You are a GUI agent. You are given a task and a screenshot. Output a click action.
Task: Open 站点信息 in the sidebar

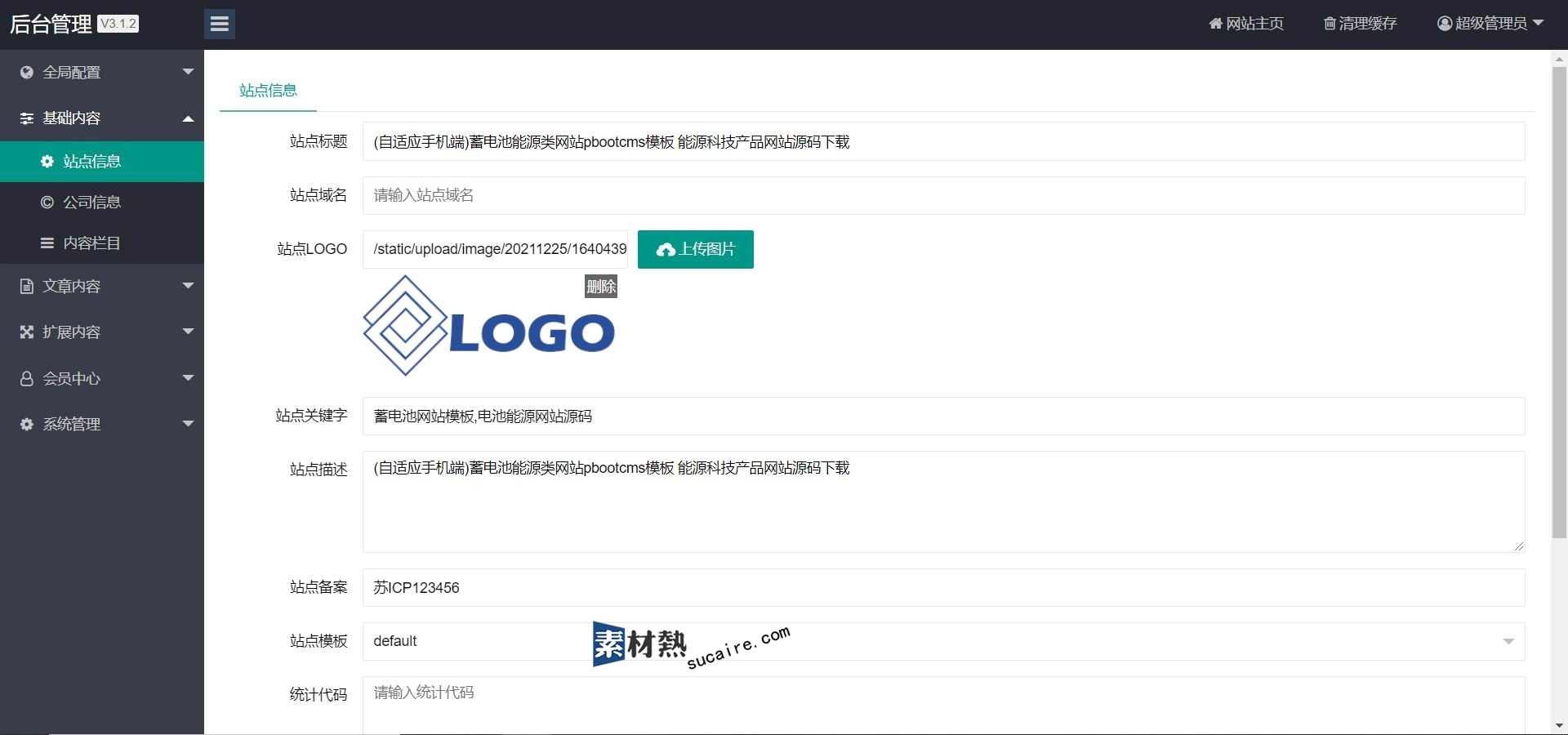(x=102, y=162)
